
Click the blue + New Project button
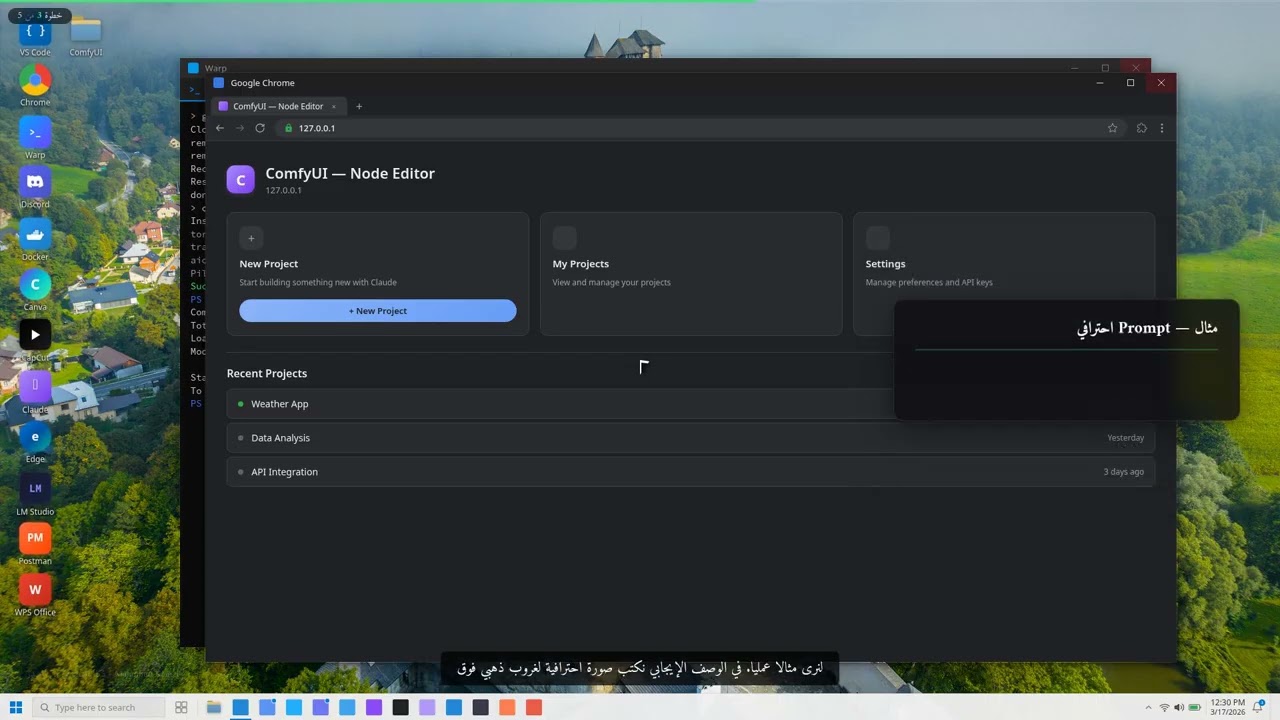[378, 311]
